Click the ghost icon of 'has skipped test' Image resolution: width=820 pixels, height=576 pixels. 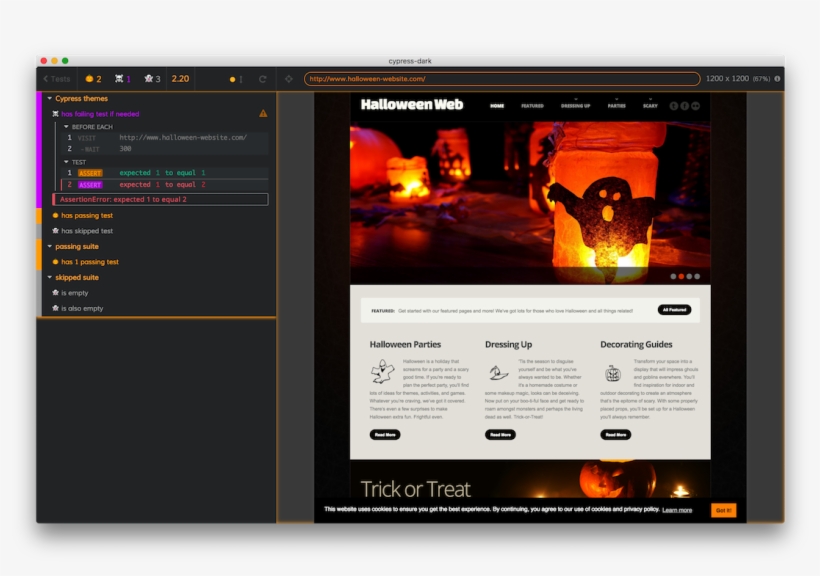[55, 231]
